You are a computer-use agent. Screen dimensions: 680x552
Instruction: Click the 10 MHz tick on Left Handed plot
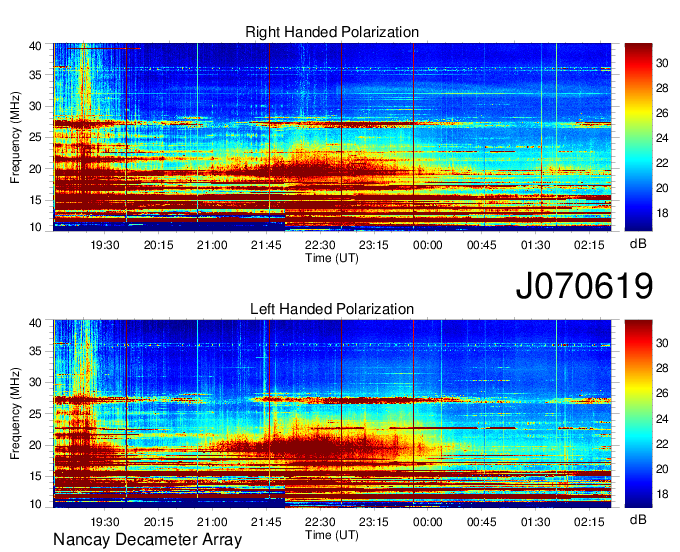click(x=36, y=504)
